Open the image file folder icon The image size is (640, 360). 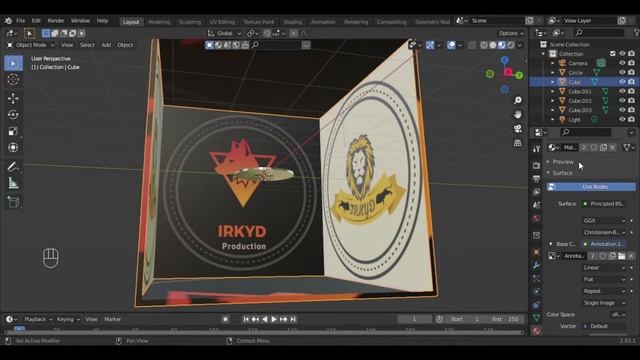[621, 256]
